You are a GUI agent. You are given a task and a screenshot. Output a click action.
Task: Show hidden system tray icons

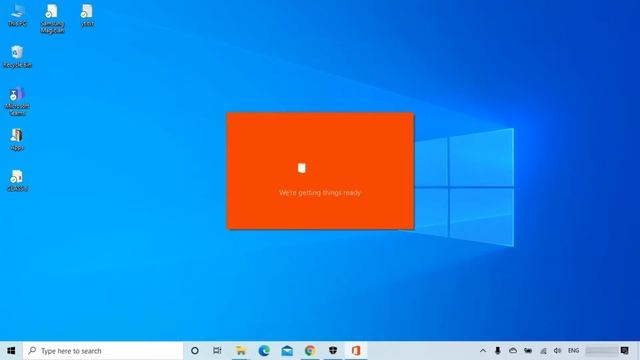coord(483,351)
